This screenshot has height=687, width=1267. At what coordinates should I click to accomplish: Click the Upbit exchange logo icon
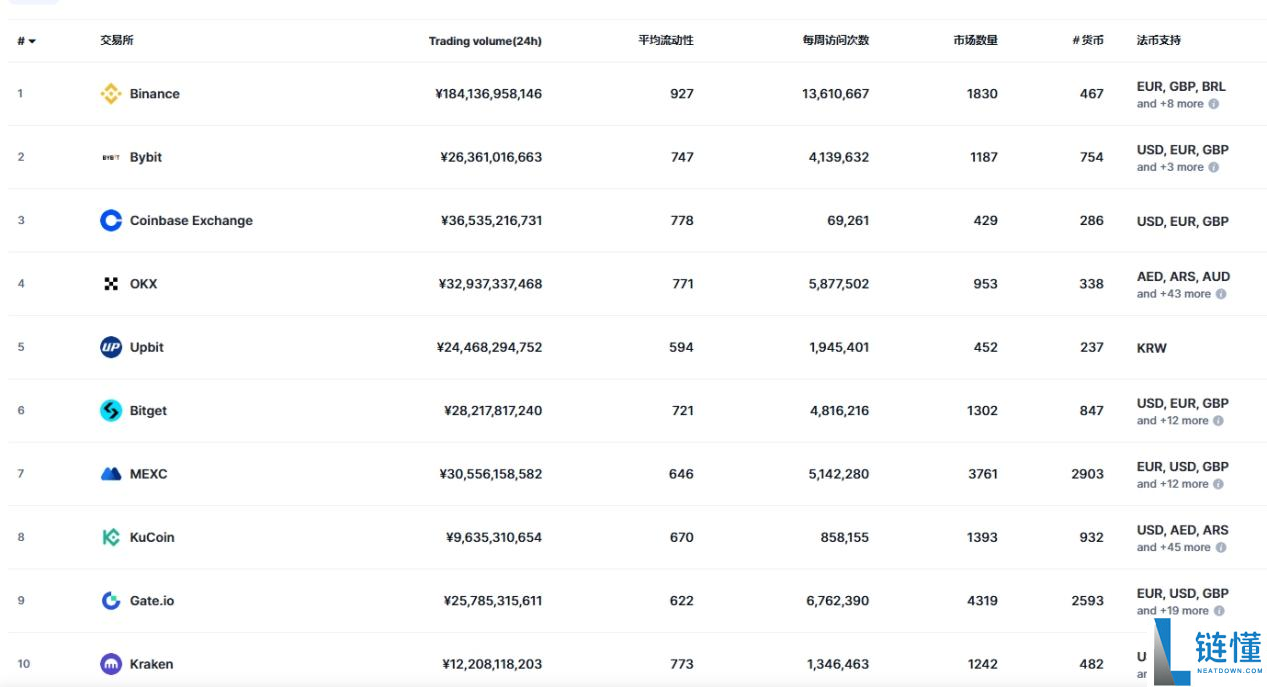tap(111, 347)
